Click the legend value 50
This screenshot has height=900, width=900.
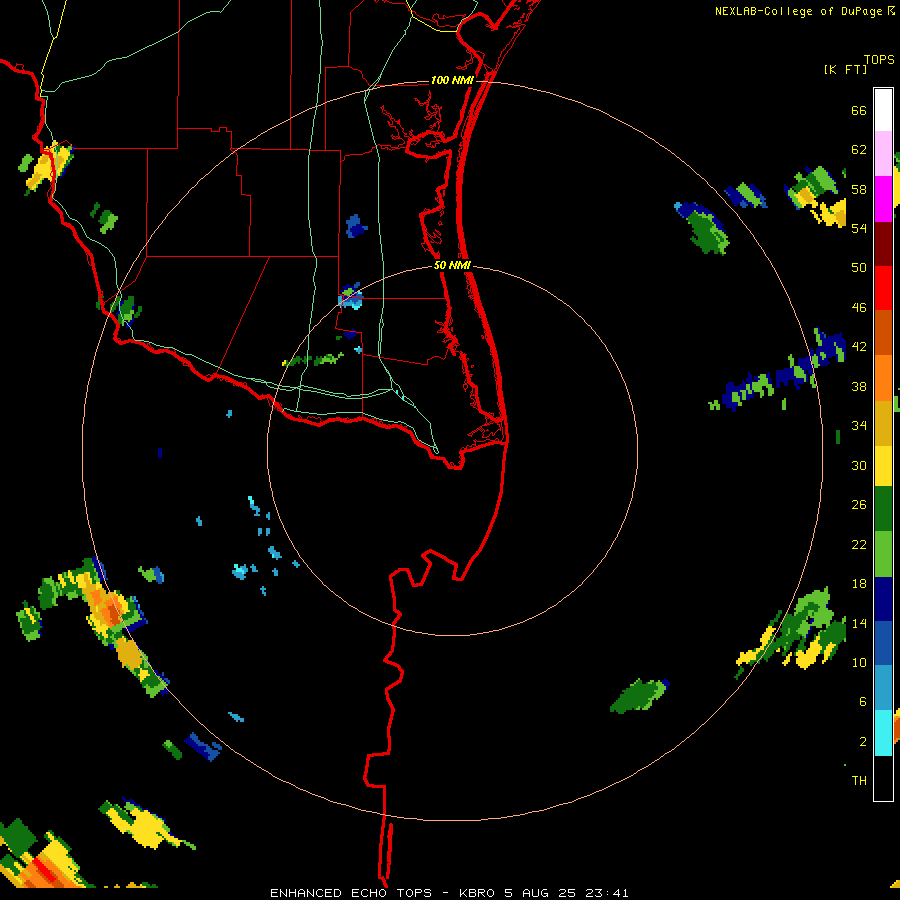(859, 267)
